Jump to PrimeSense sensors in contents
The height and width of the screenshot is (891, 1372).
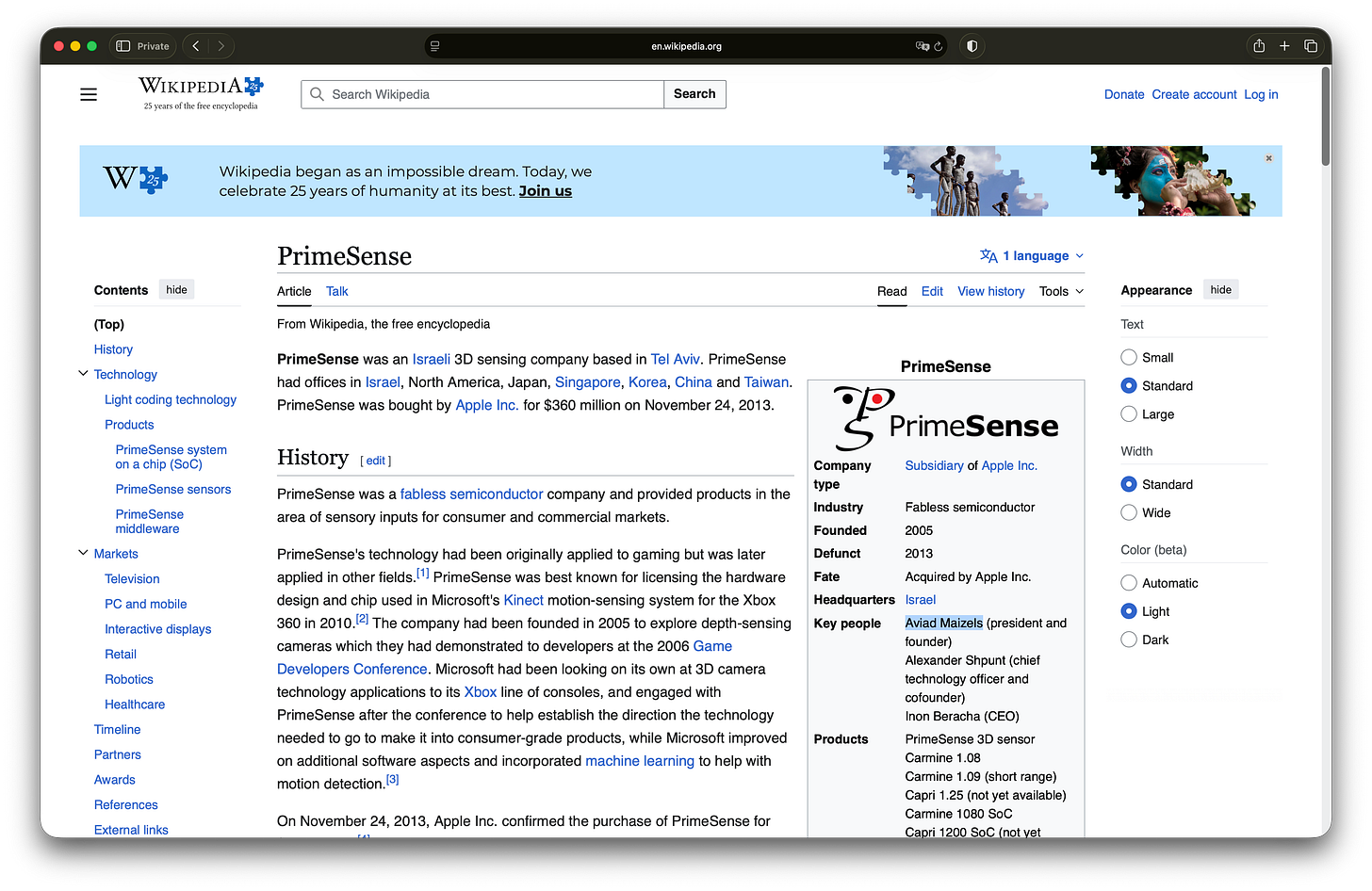(x=173, y=490)
